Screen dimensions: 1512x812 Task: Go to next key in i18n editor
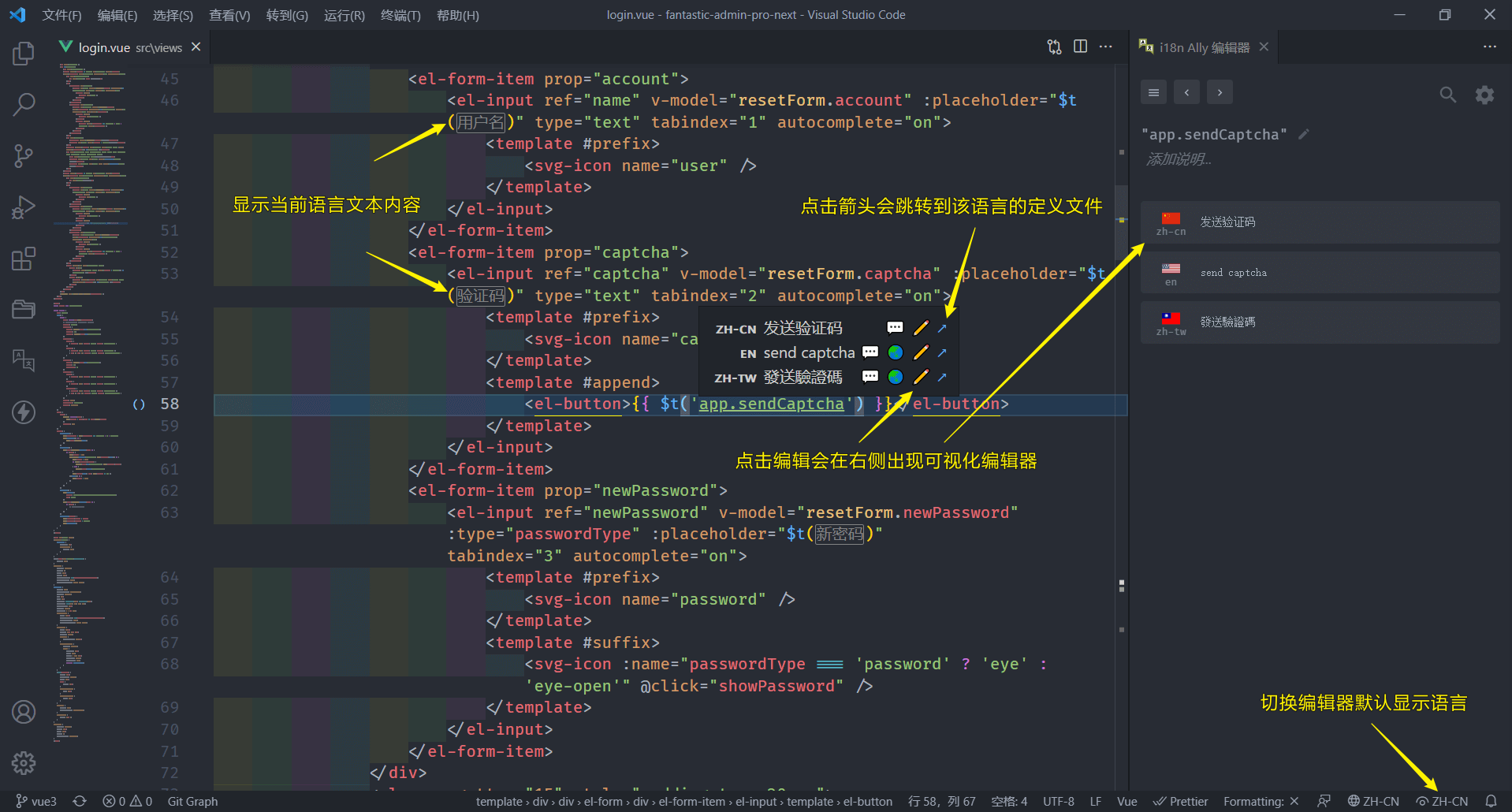(x=1220, y=92)
